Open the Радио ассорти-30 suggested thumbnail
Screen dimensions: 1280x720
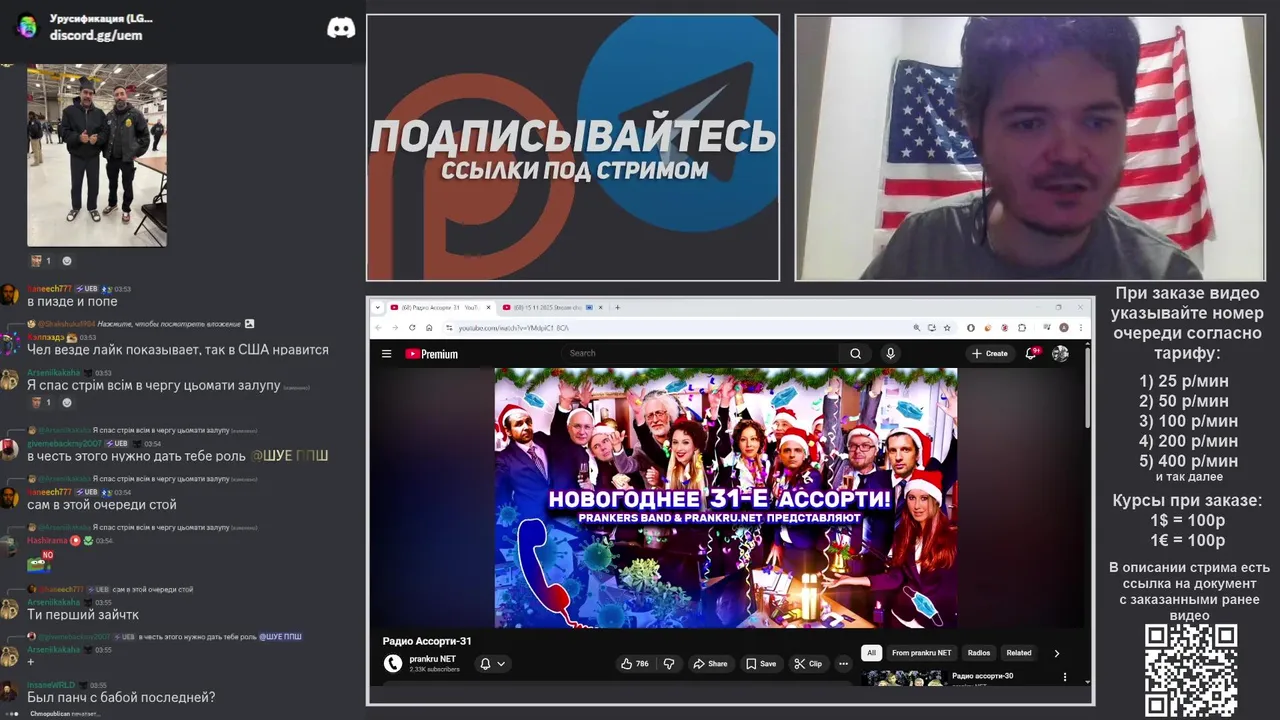pyautogui.click(x=903, y=678)
